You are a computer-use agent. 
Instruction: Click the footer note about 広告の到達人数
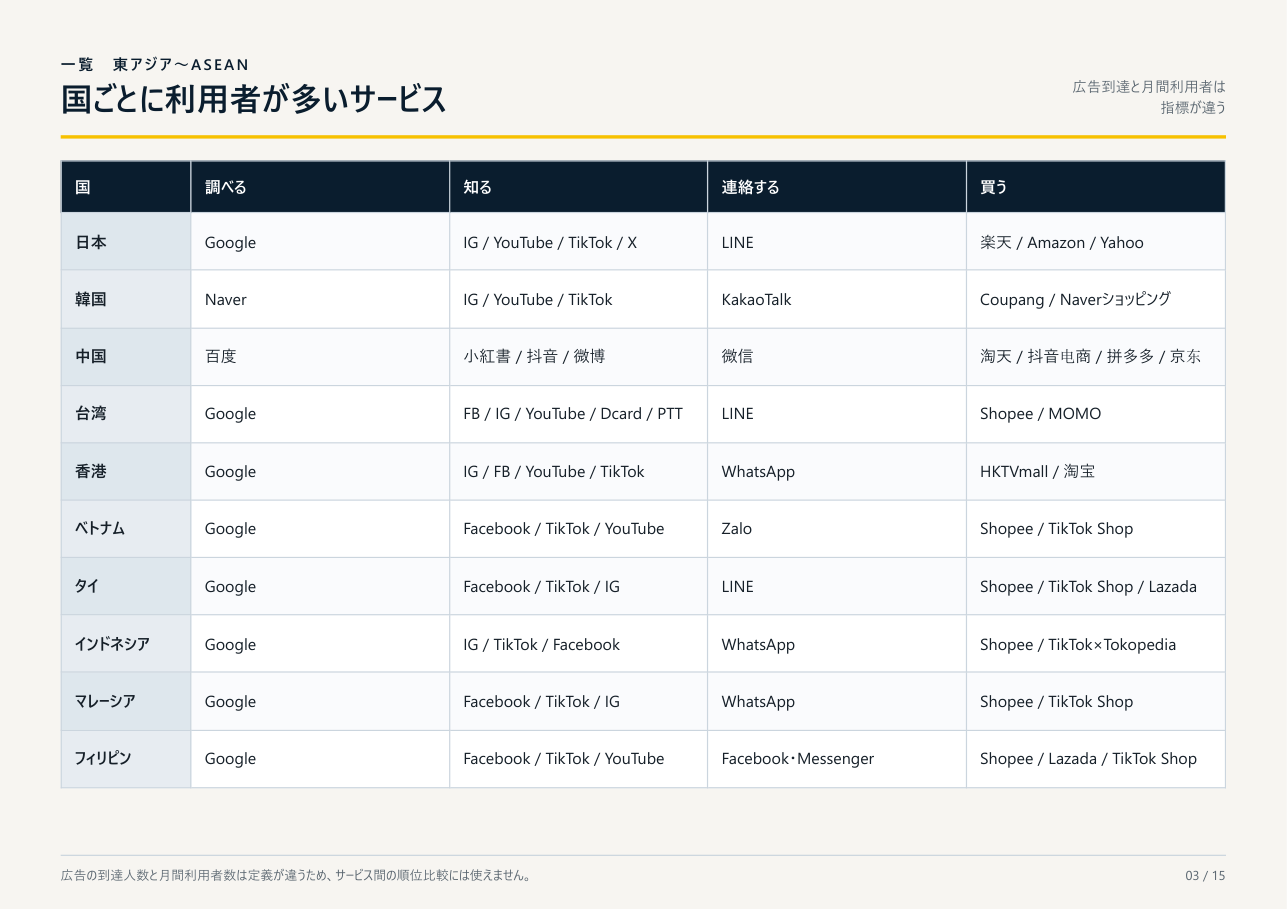[297, 876]
